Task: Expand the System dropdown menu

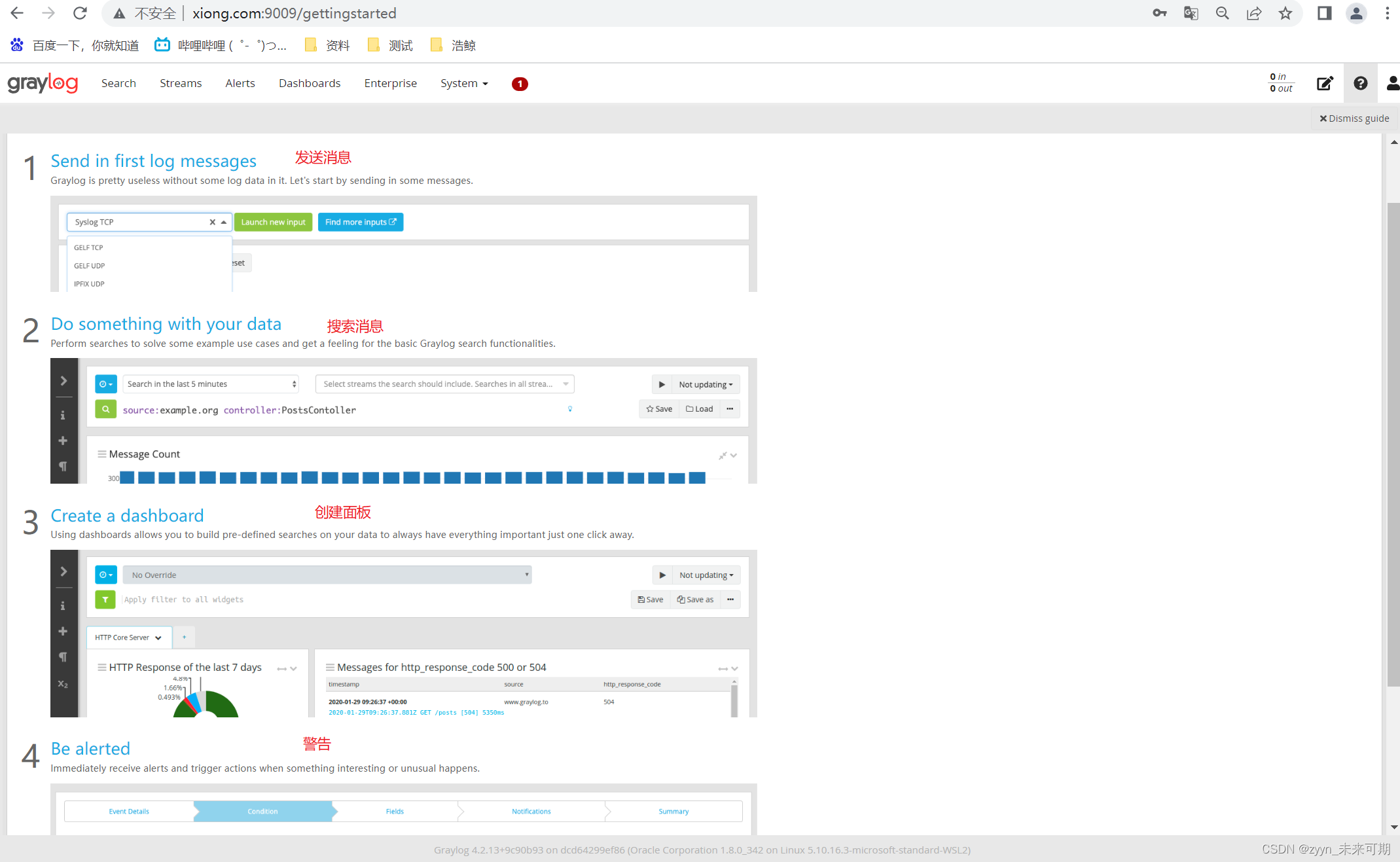Action: tap(464, 83)
